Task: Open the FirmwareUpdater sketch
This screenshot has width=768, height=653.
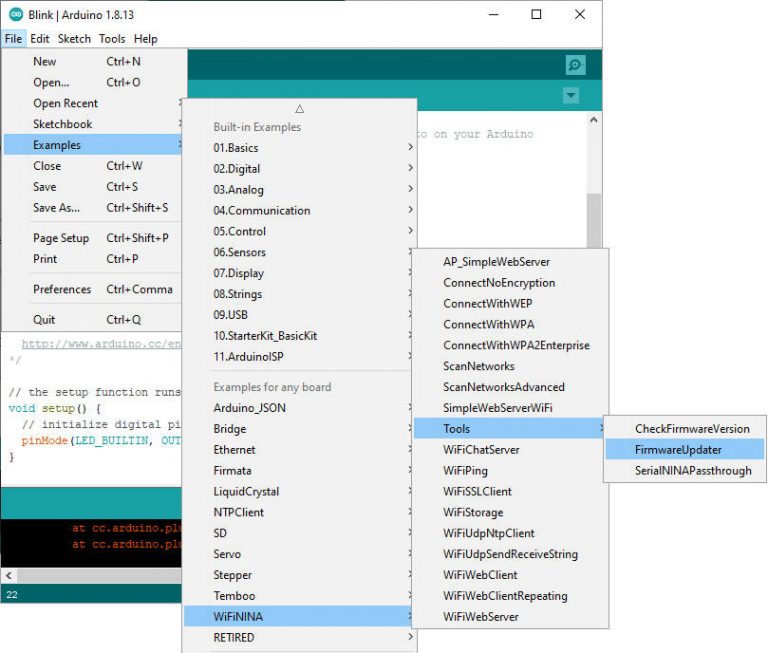Action: click(x=685, y=450)
